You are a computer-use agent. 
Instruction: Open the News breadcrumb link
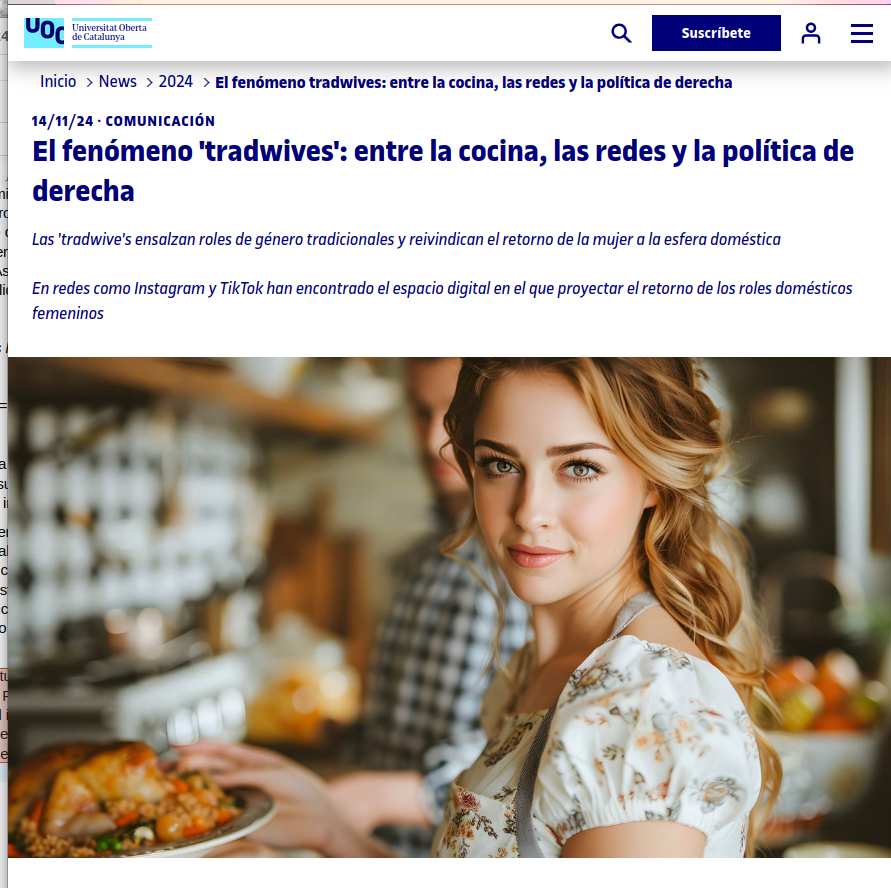tap(118, 81)
